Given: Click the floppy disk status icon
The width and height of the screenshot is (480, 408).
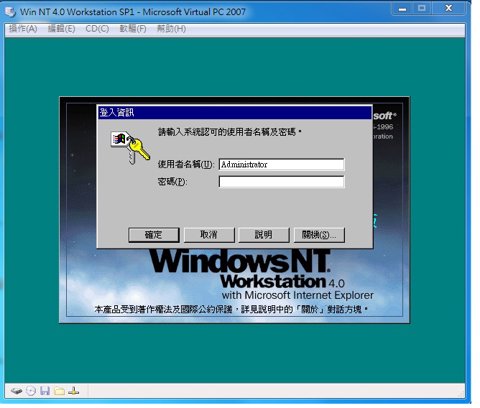Looking at the screenshot, I should tap(45, 391).
